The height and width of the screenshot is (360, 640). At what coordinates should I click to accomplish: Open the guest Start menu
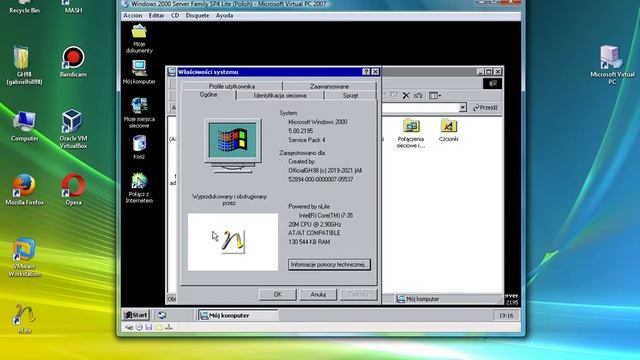(136, 315)
